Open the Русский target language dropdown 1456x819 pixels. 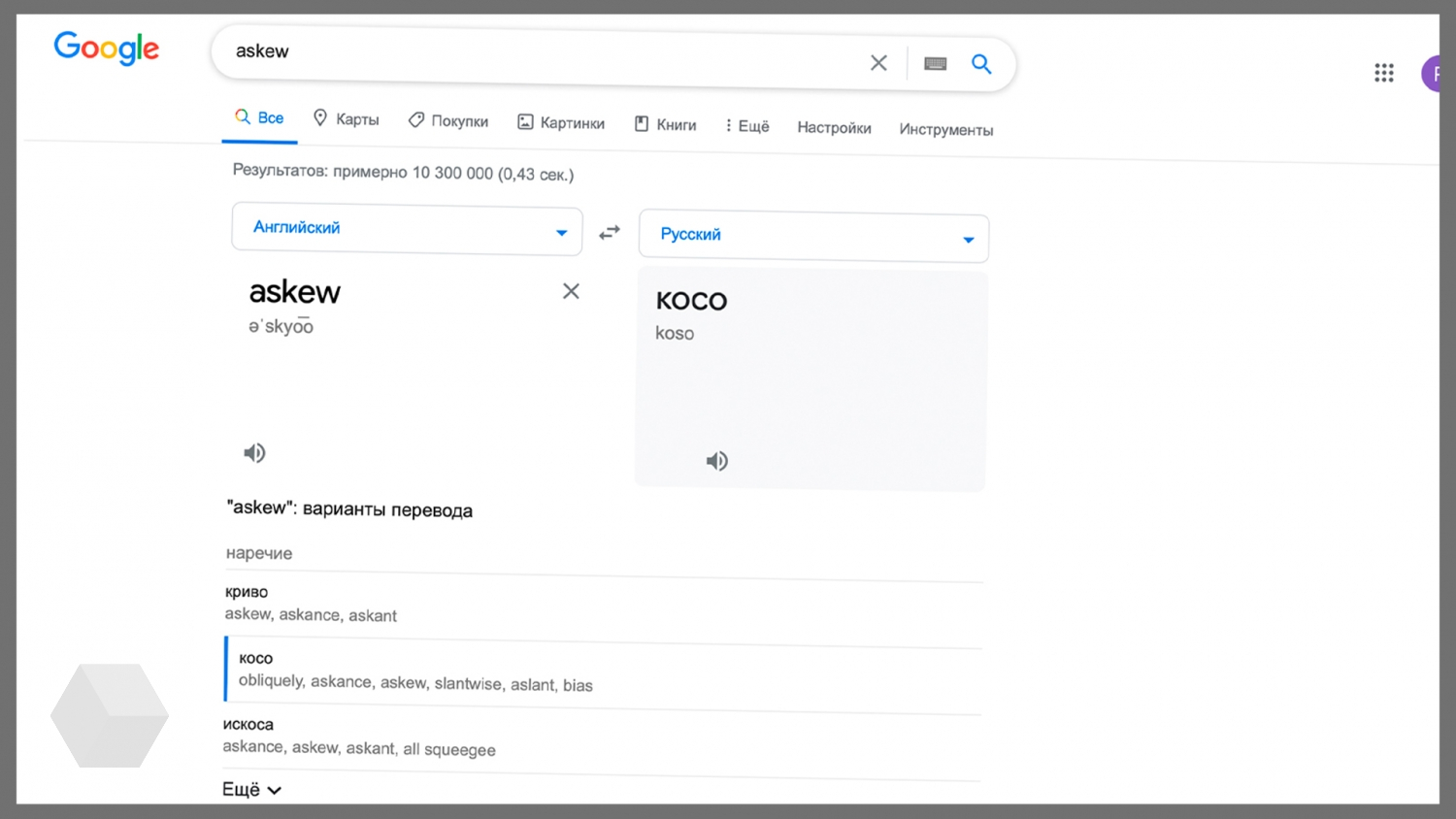813,237
